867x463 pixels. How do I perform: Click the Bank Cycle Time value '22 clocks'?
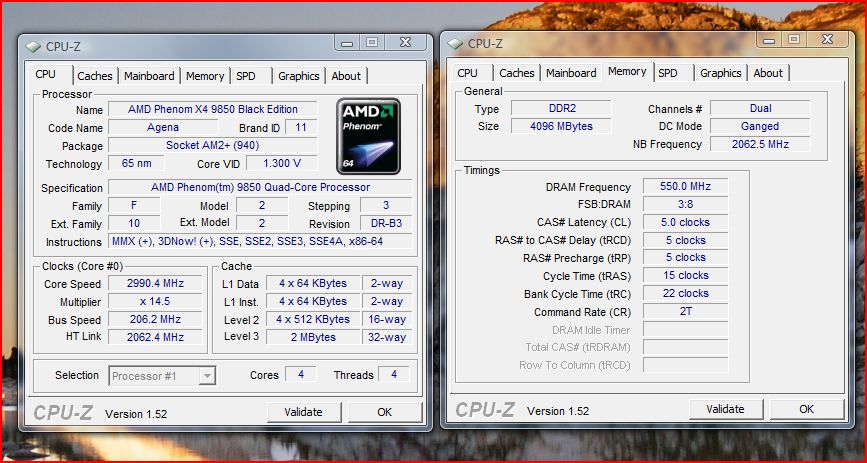click(x=686, y=294)
